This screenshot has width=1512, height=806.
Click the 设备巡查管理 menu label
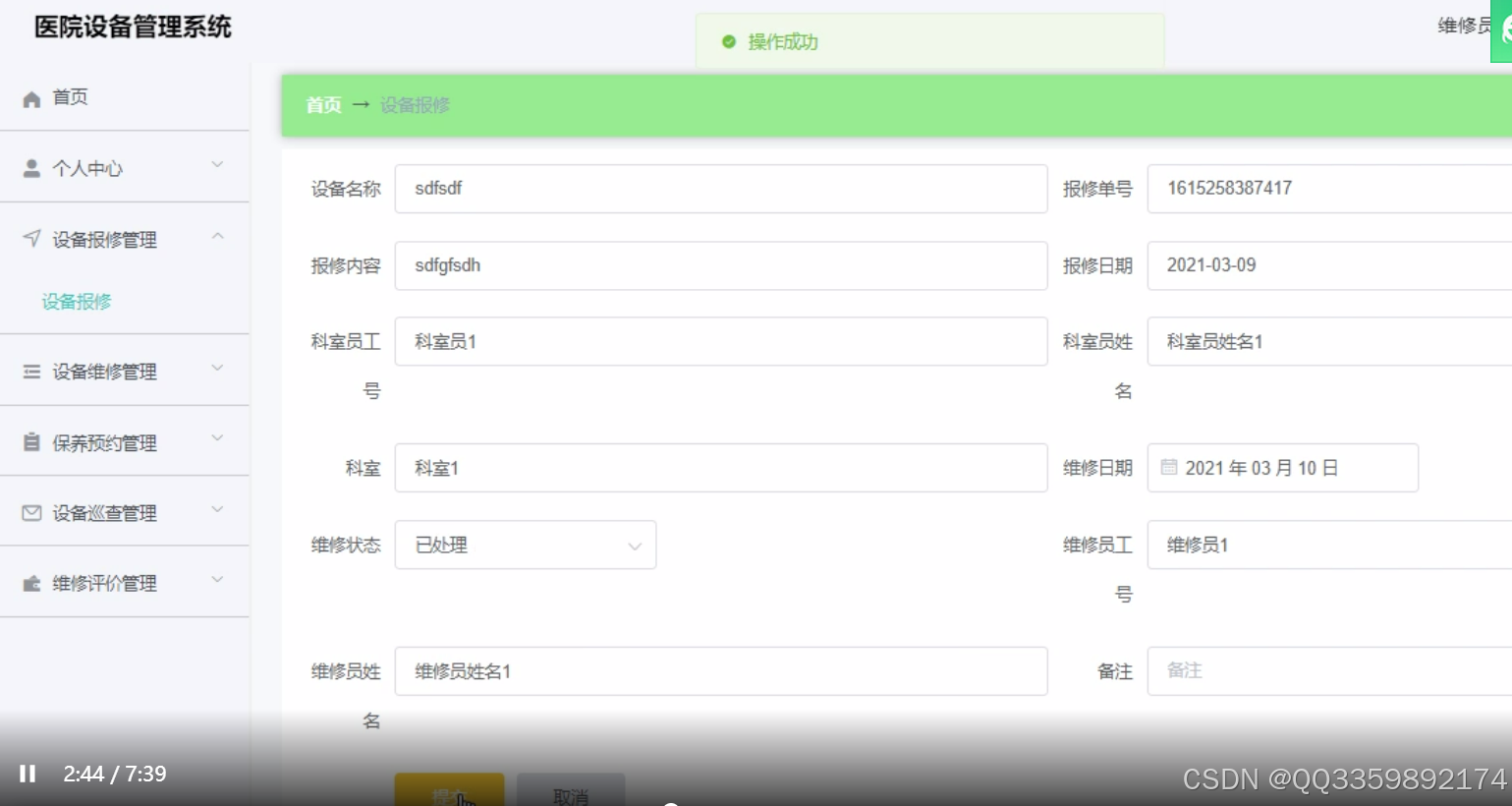coord(104,513)
